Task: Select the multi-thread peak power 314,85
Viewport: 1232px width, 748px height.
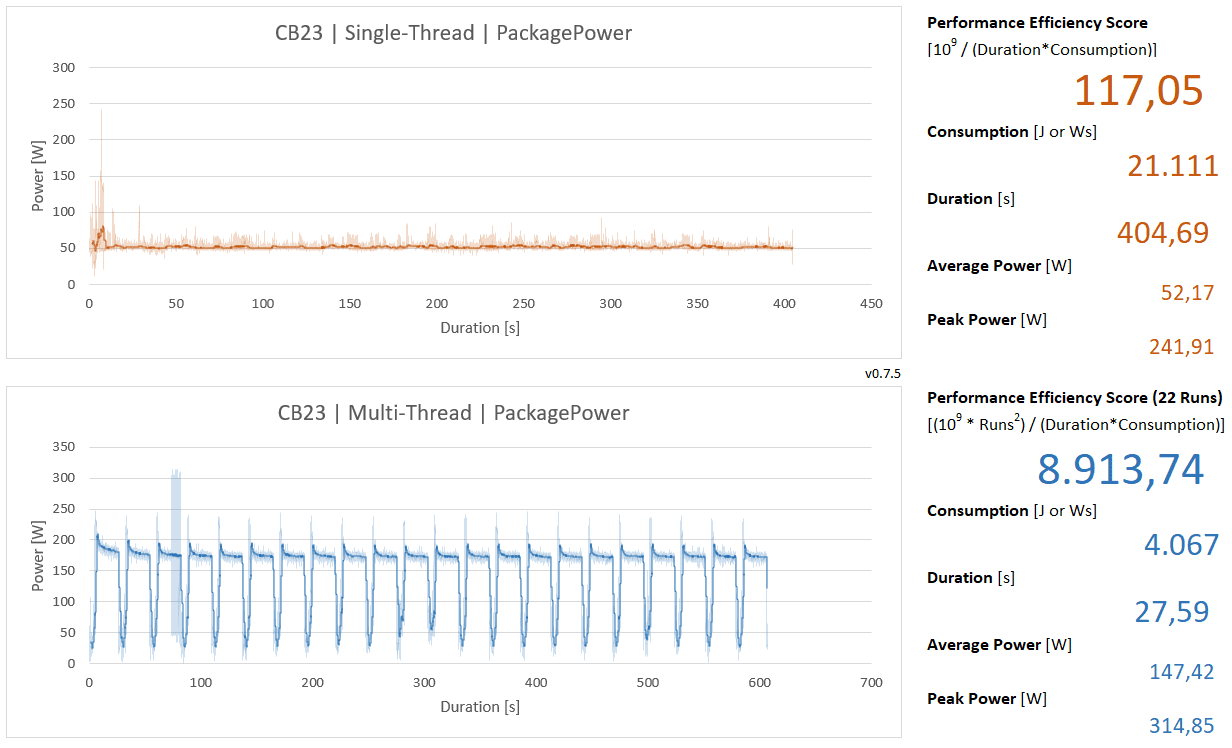Action: (1181, 726)
